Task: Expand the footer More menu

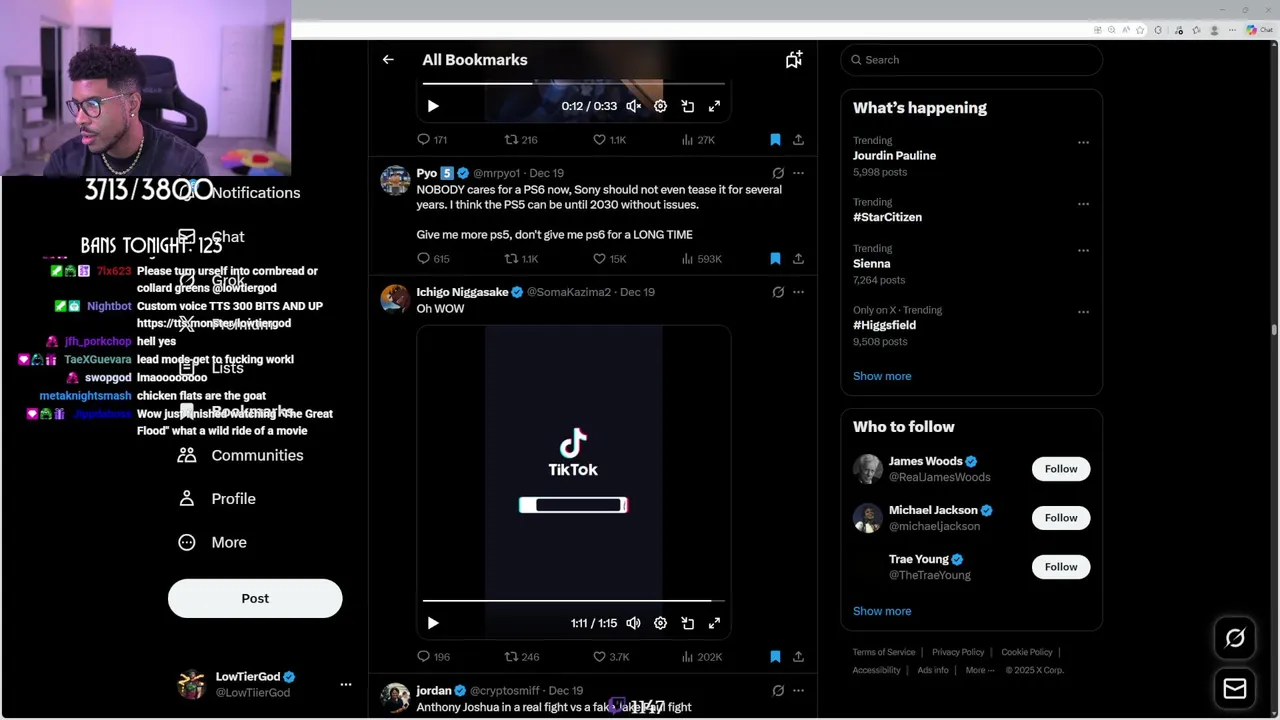Action: tap(979, 670)
